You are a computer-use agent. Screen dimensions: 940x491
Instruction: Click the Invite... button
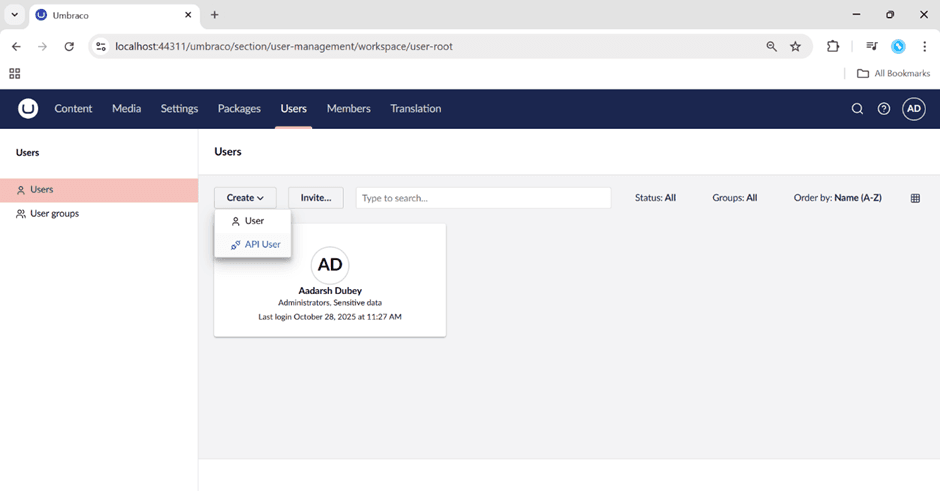tap(316, 198)
